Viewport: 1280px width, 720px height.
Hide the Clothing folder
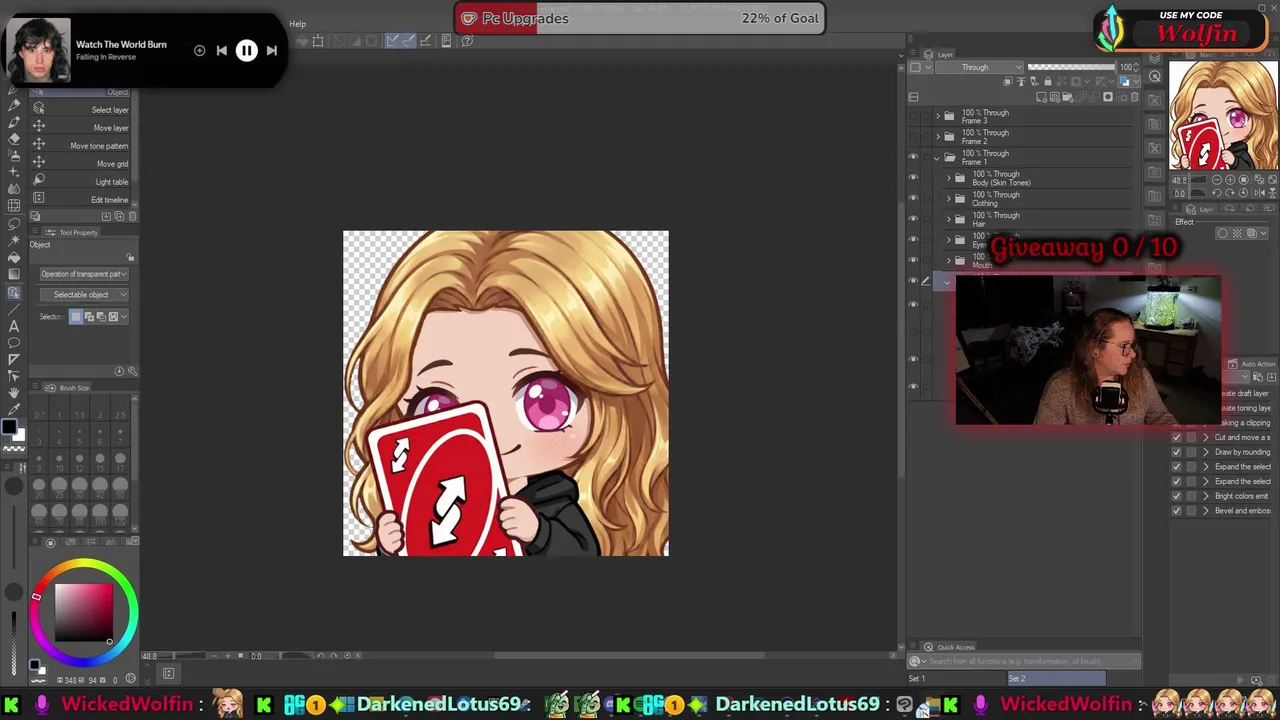click(913, 198)
